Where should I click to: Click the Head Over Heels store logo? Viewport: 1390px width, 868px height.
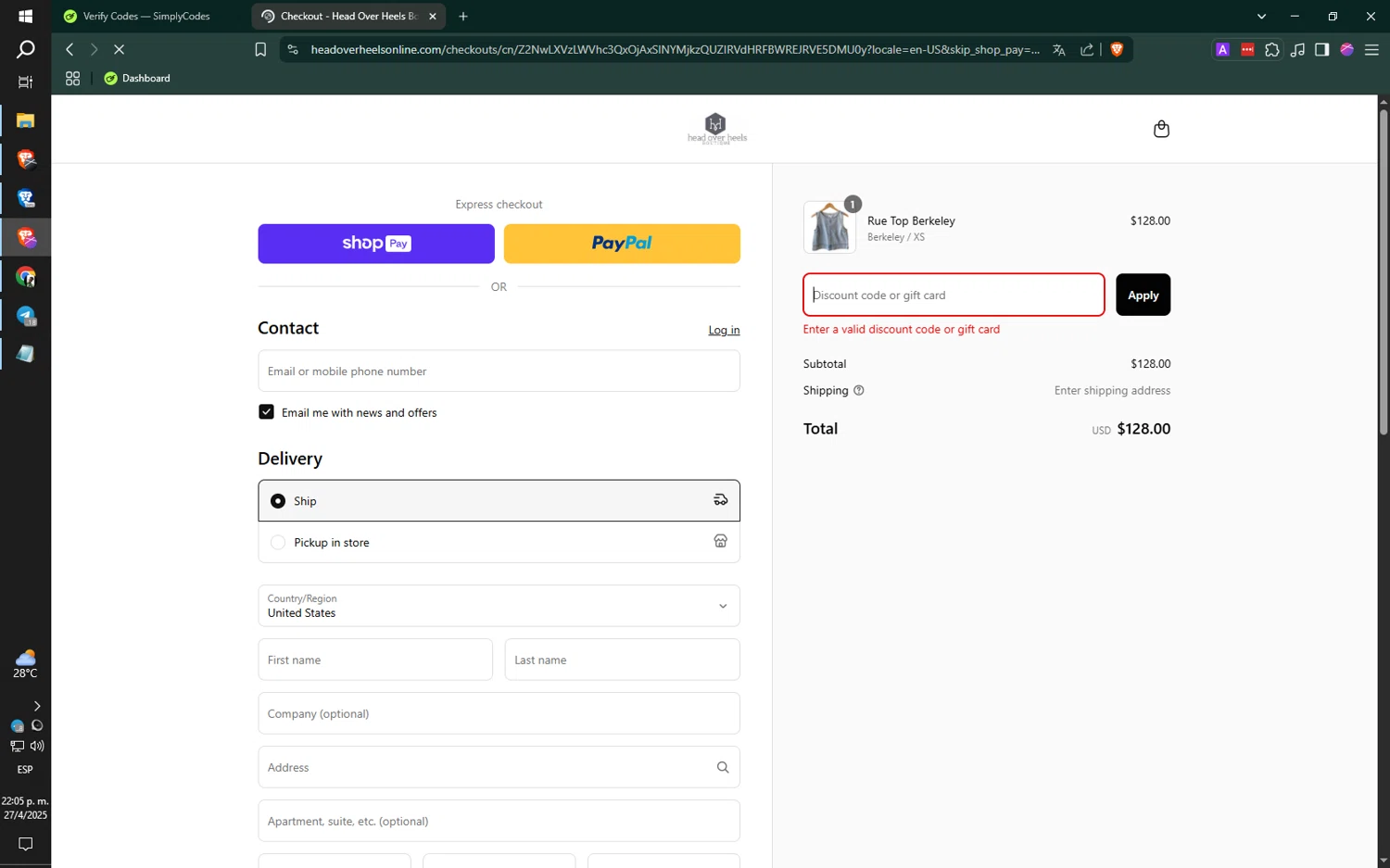(x=716, y=129)
